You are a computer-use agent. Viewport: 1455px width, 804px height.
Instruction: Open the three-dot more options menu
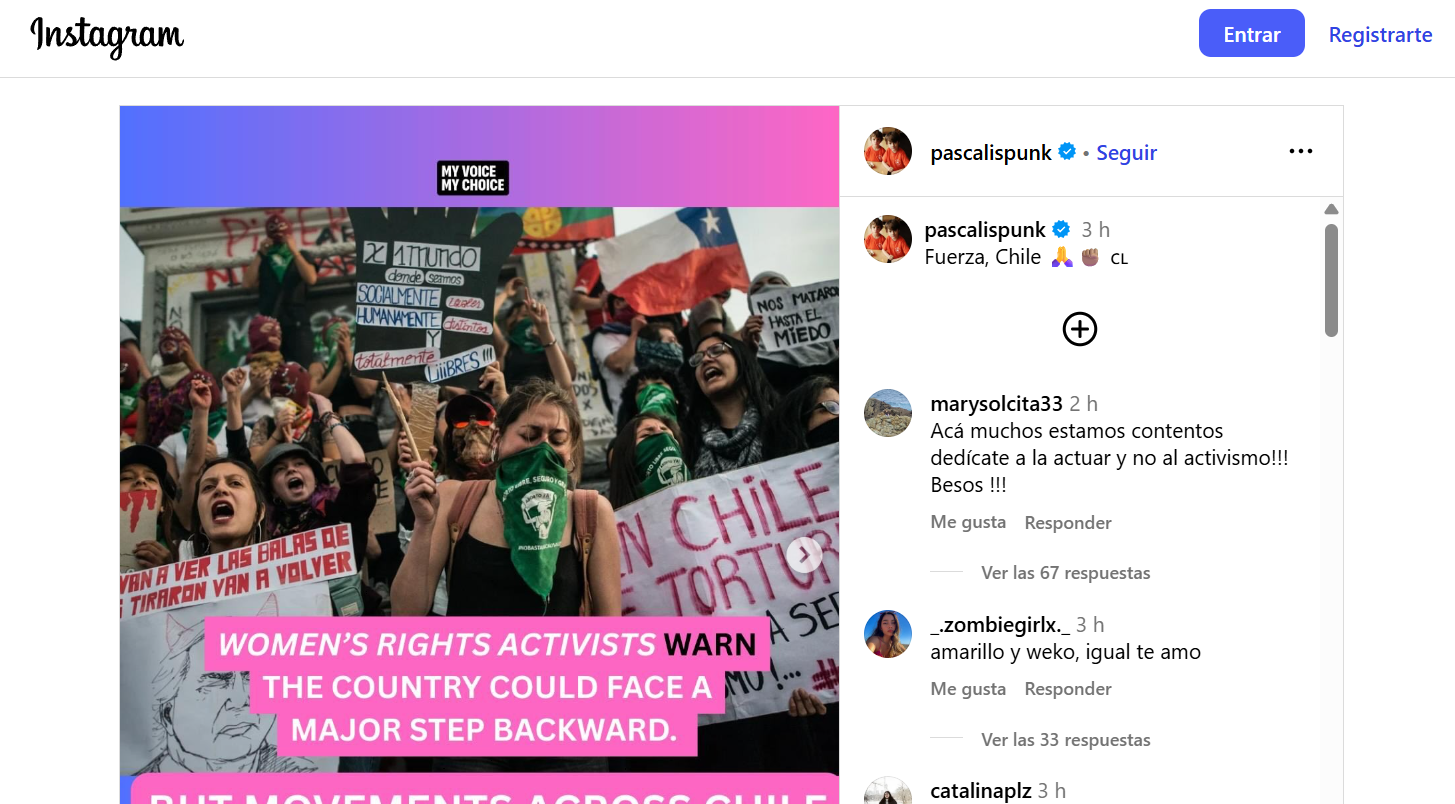pyautogui.click(x=1300, y=151)
